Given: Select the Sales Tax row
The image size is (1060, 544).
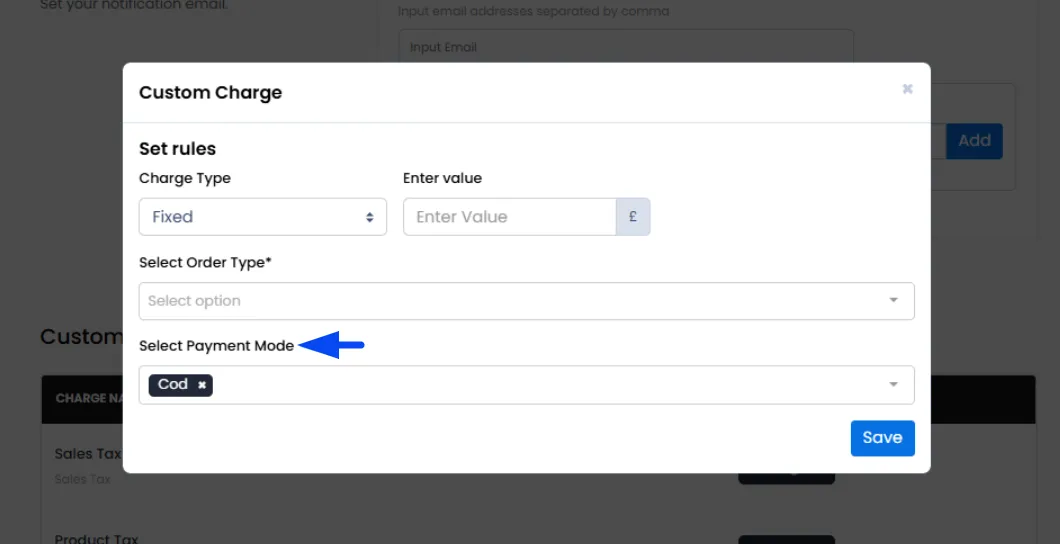Looking at the screenshot, I should pos(88,455).
